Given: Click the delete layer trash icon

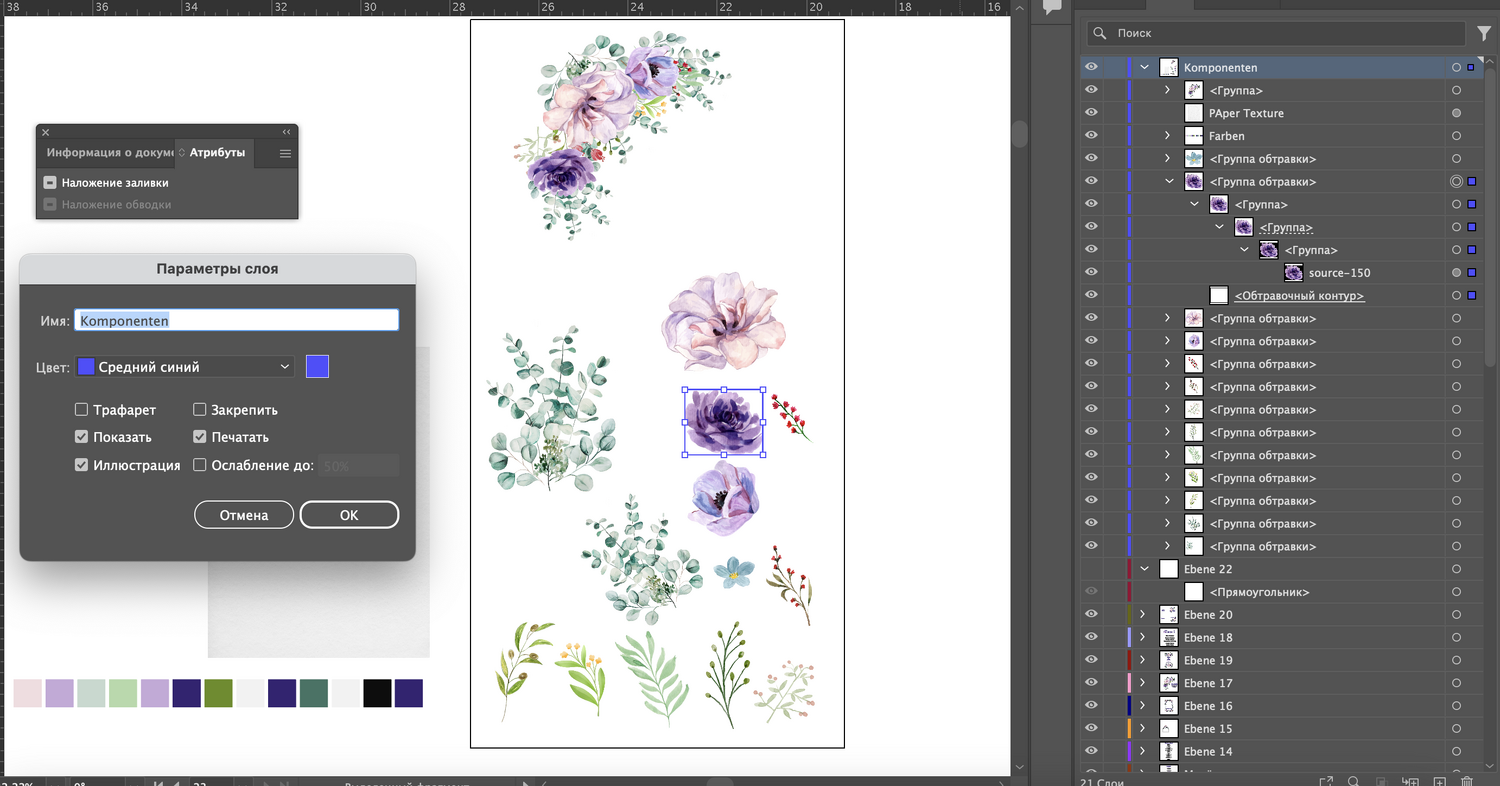Looking at the screenshot, I should (1467, 781).
